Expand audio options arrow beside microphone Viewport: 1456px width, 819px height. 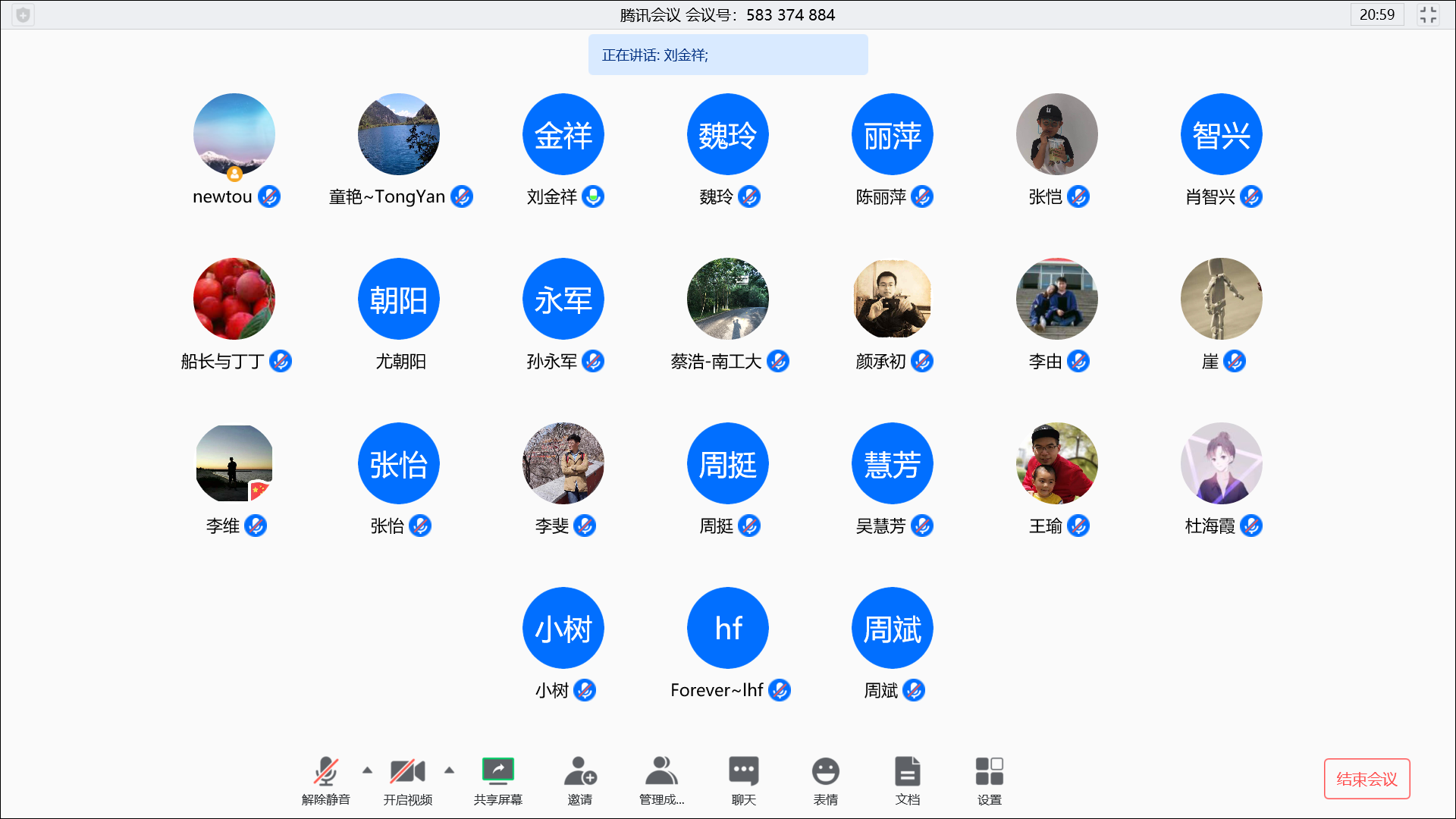tap(368, 770)
